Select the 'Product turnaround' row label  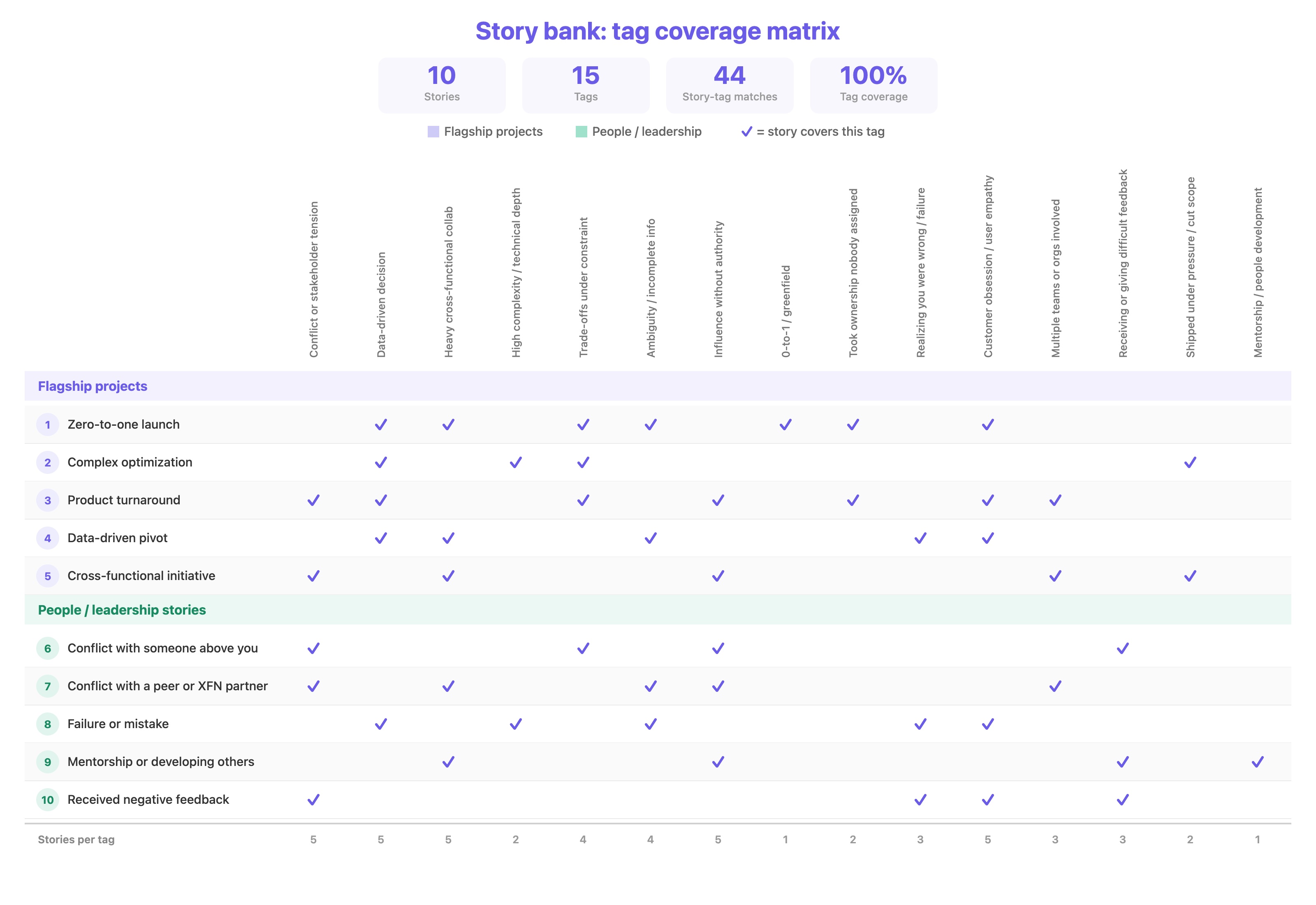coord(123,500)
